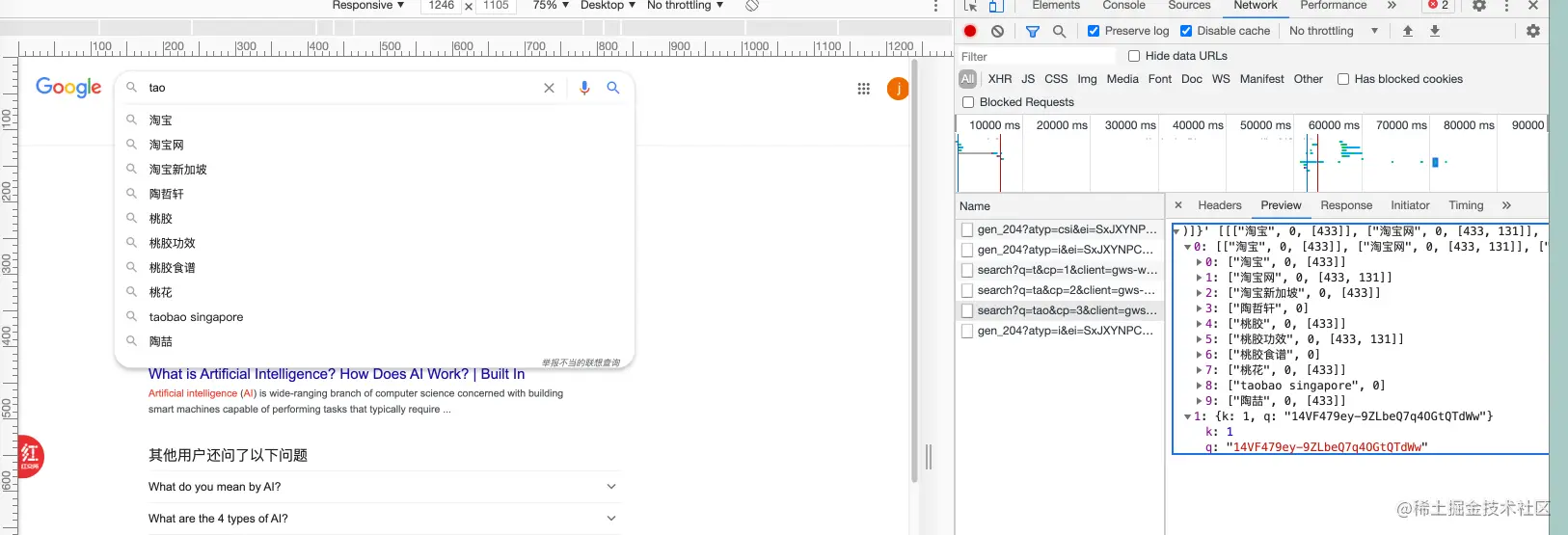Open device toolbar No throttling dropdown
1568x535 pixels.
[685, 6]
